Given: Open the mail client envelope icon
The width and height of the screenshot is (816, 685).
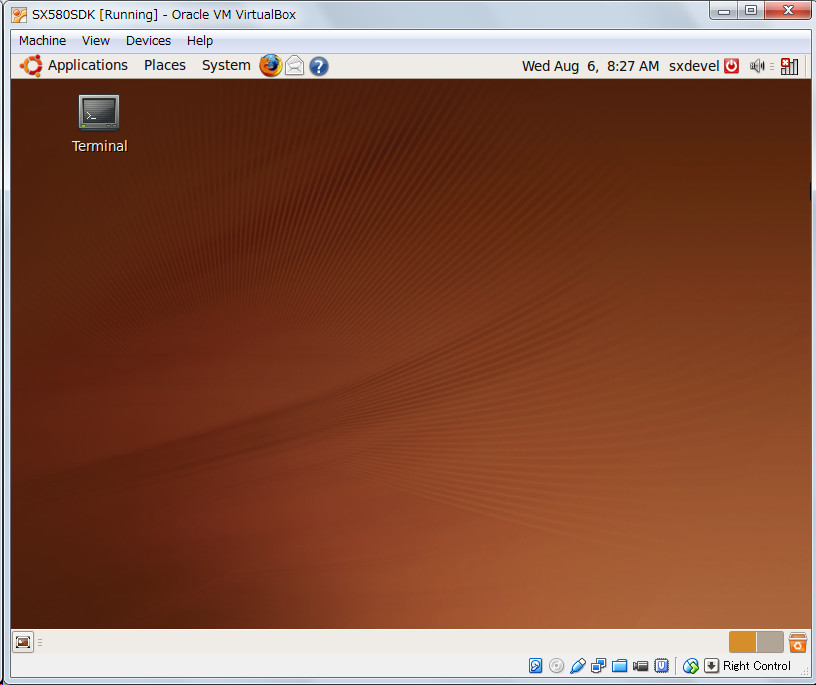Looking at the screenshot, I should click(x=295, y=66).
